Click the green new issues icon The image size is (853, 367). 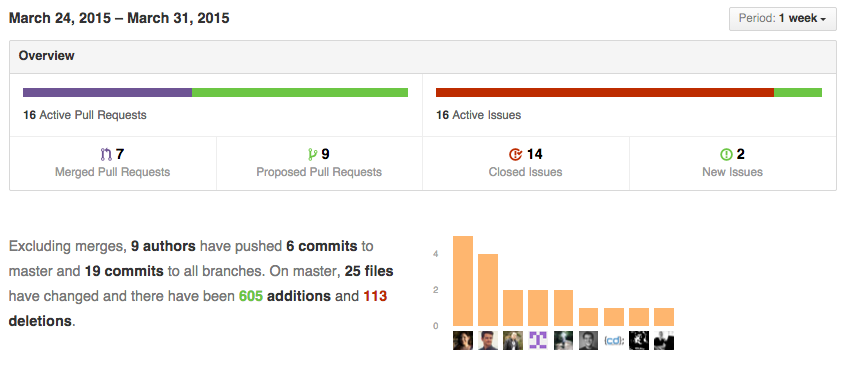(x=726, y=155)
